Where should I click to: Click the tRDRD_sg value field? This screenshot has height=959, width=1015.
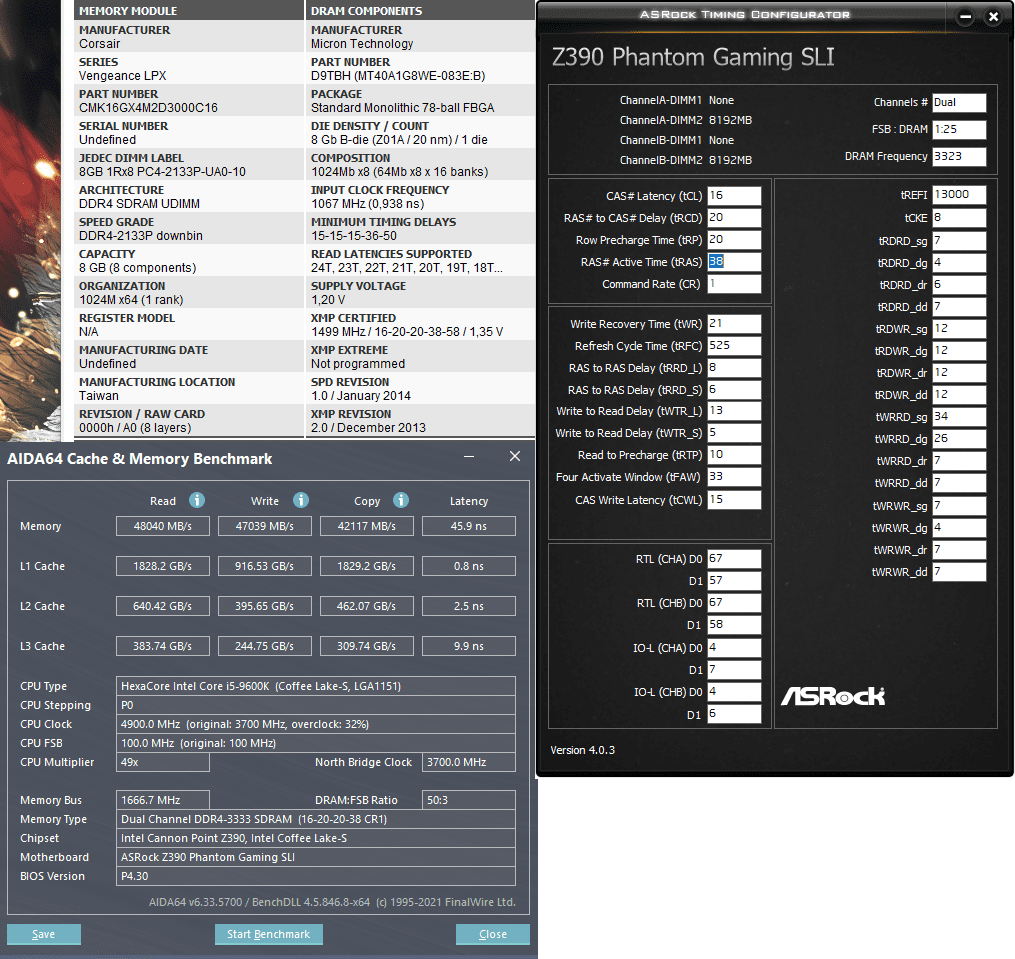click(959, 241)
